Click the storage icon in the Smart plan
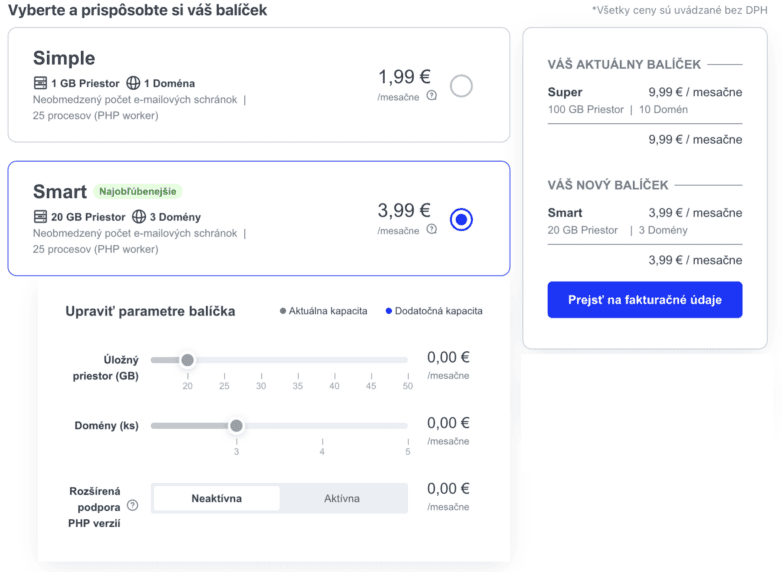The width and height of the screenshot is (783, 572). pos(40,216)
